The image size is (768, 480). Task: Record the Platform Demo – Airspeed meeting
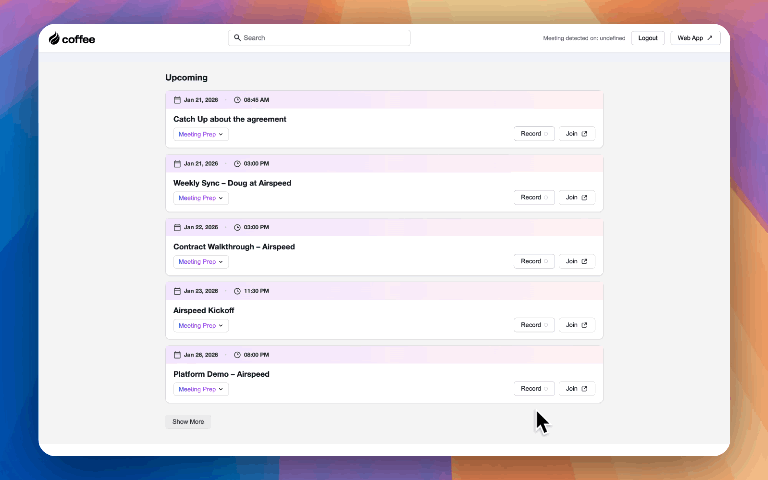pos(534,388)
